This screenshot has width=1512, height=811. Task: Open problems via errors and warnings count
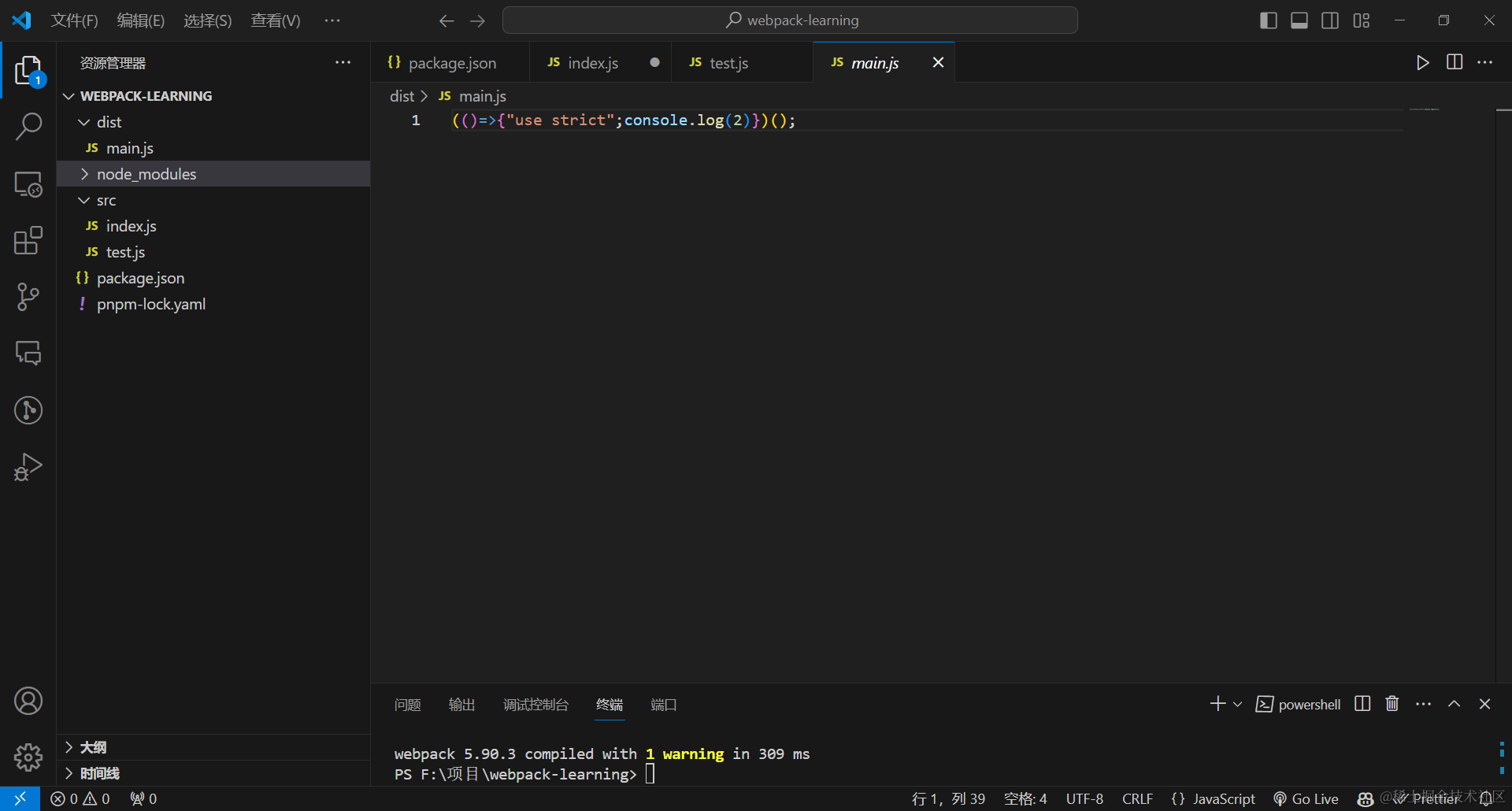[80, 798]
